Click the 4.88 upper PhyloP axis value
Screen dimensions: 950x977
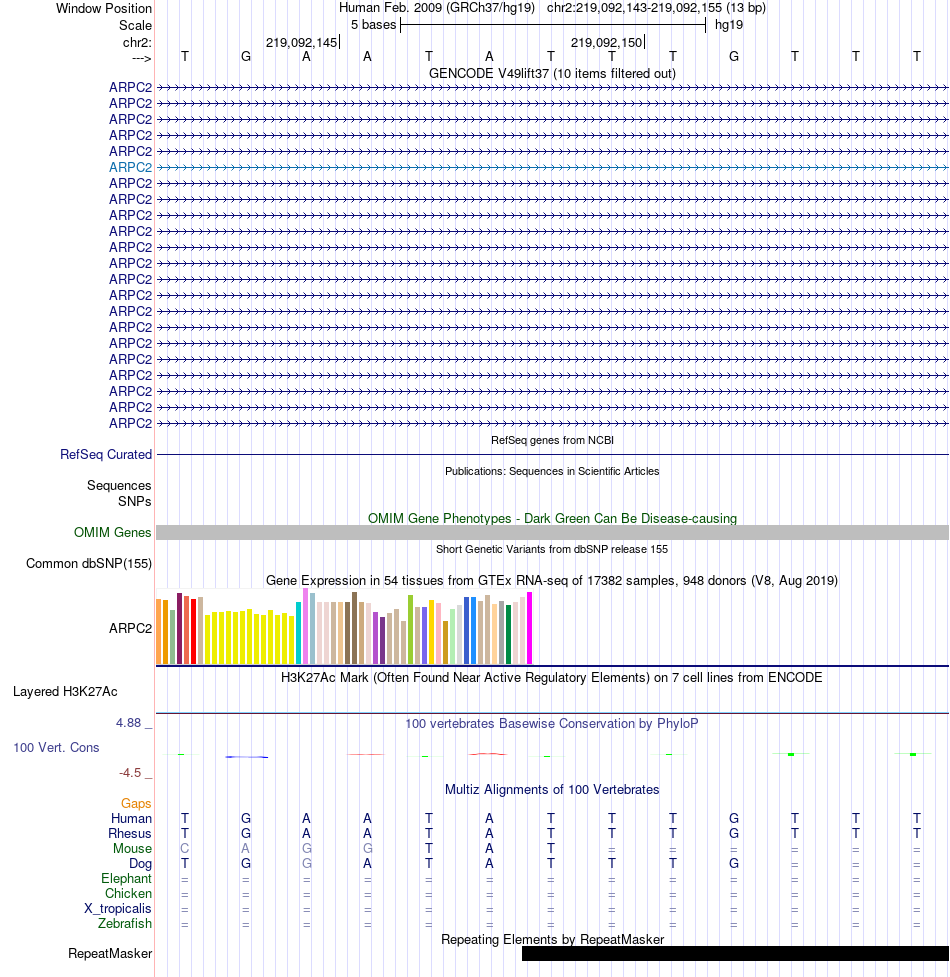(x=128, y=723)
